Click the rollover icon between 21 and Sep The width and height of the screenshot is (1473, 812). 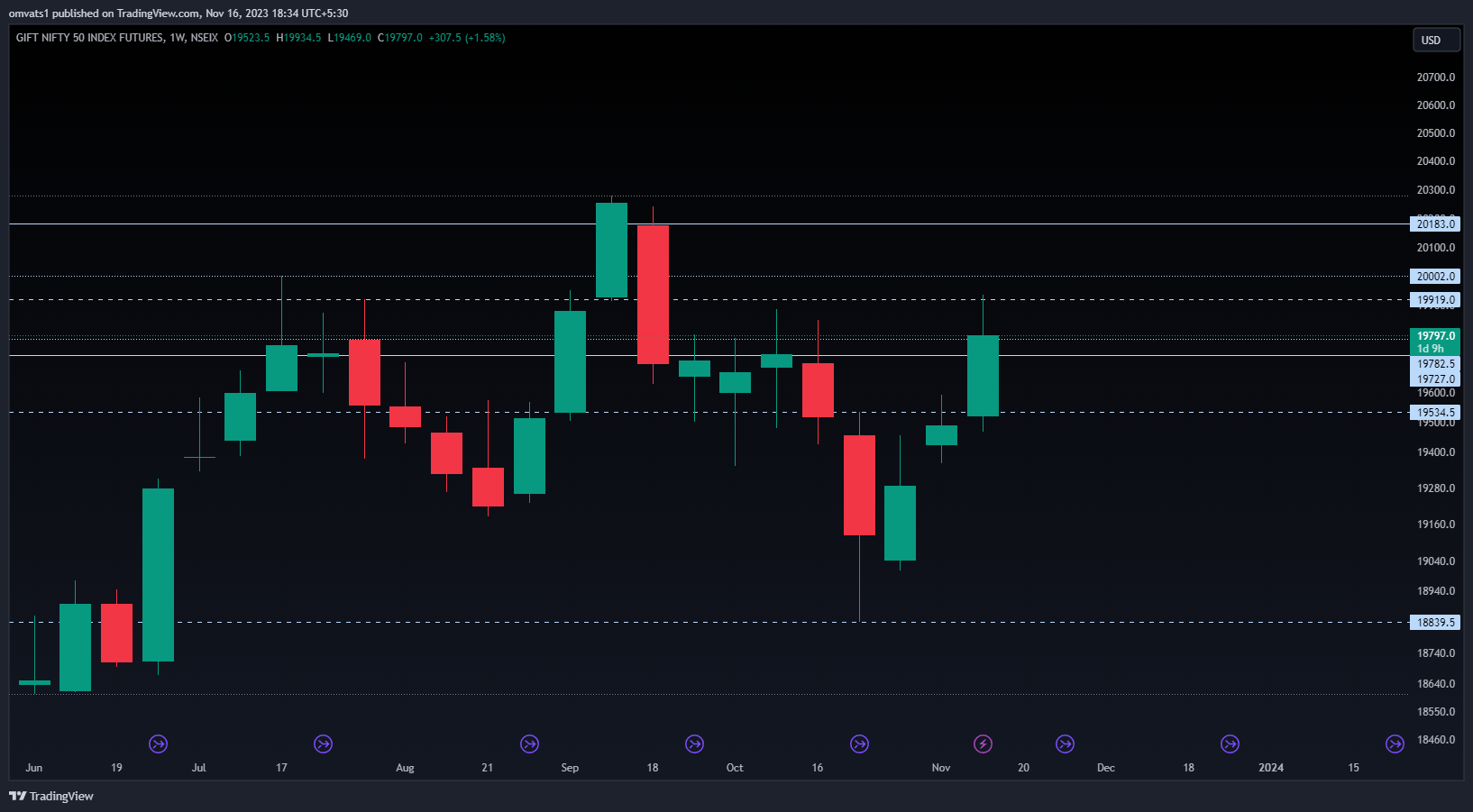coord(529,744)
